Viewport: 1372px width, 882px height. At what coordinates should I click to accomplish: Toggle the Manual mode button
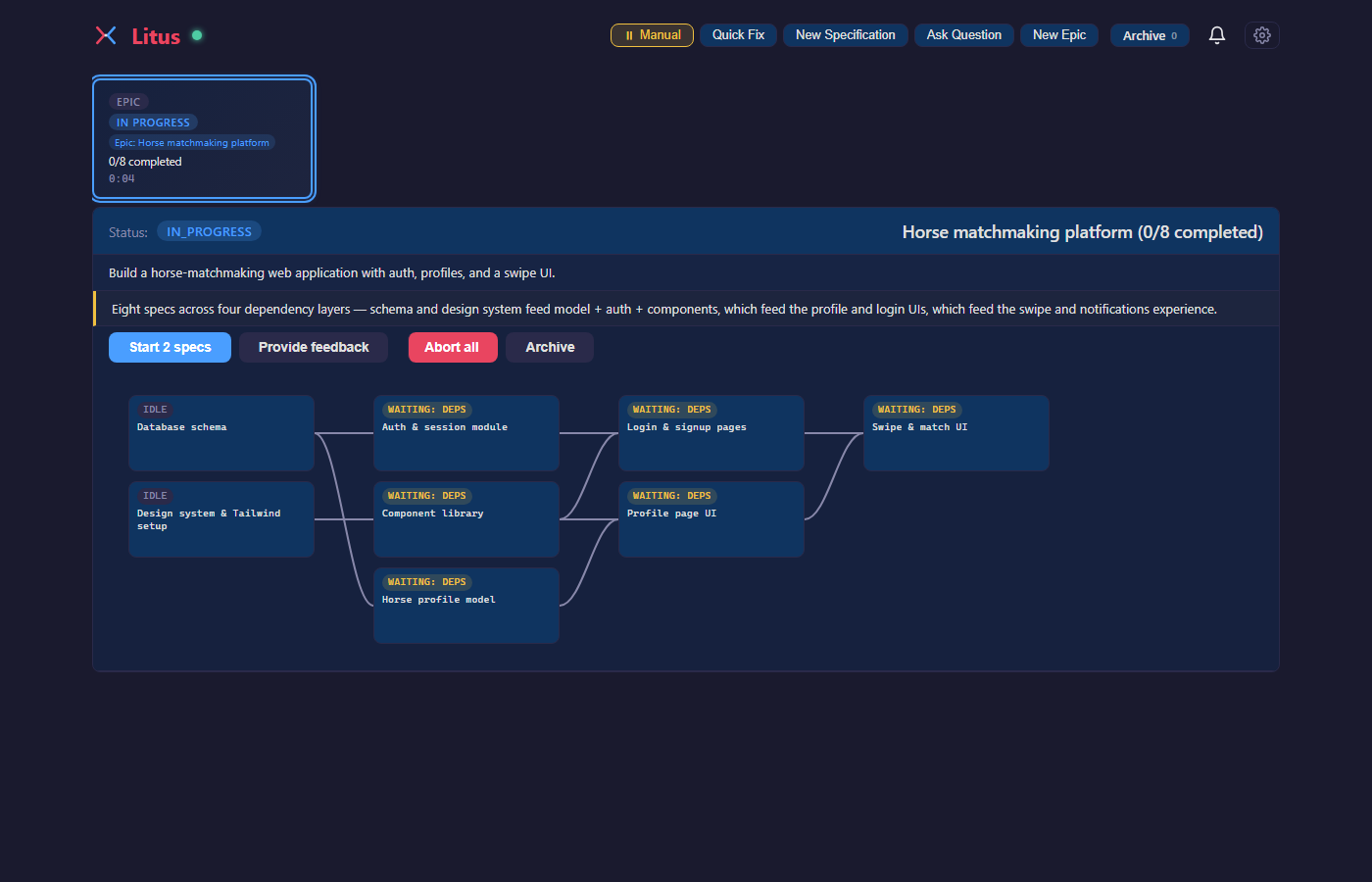(652, 35)
